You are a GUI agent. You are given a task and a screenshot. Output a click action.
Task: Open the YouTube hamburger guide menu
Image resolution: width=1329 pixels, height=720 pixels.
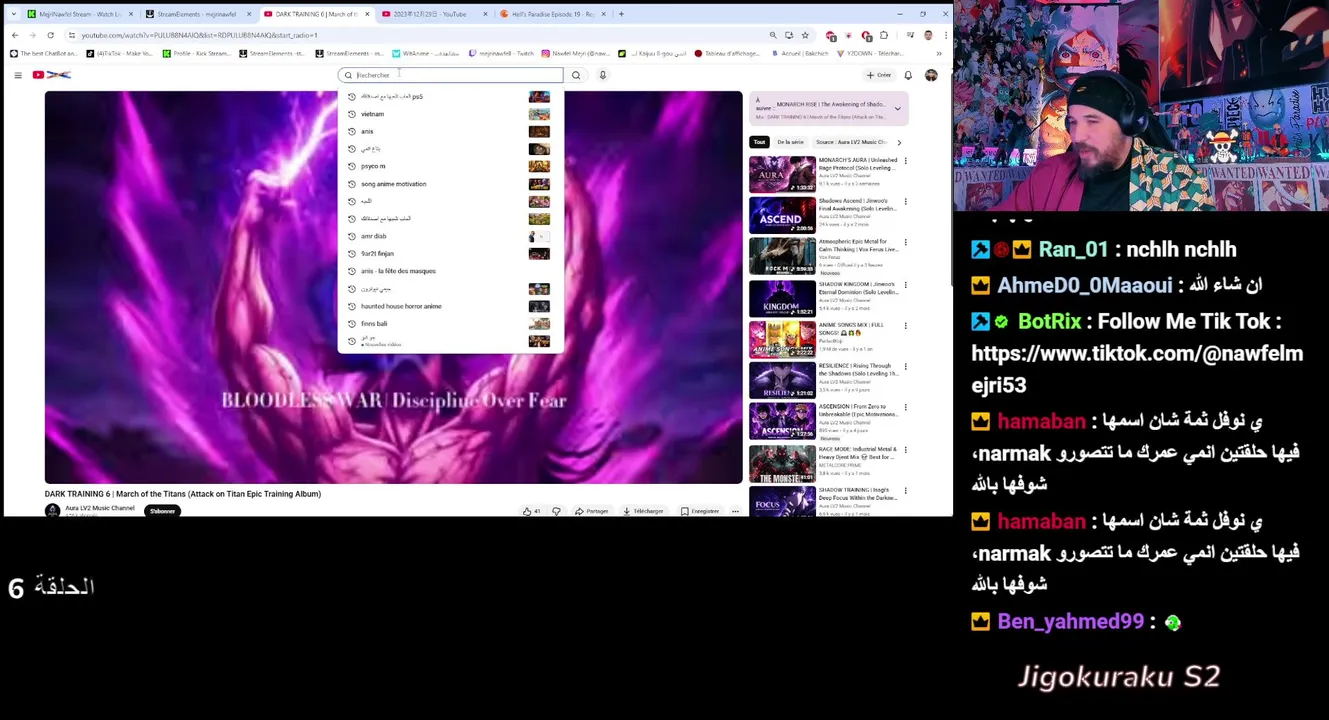17,75
